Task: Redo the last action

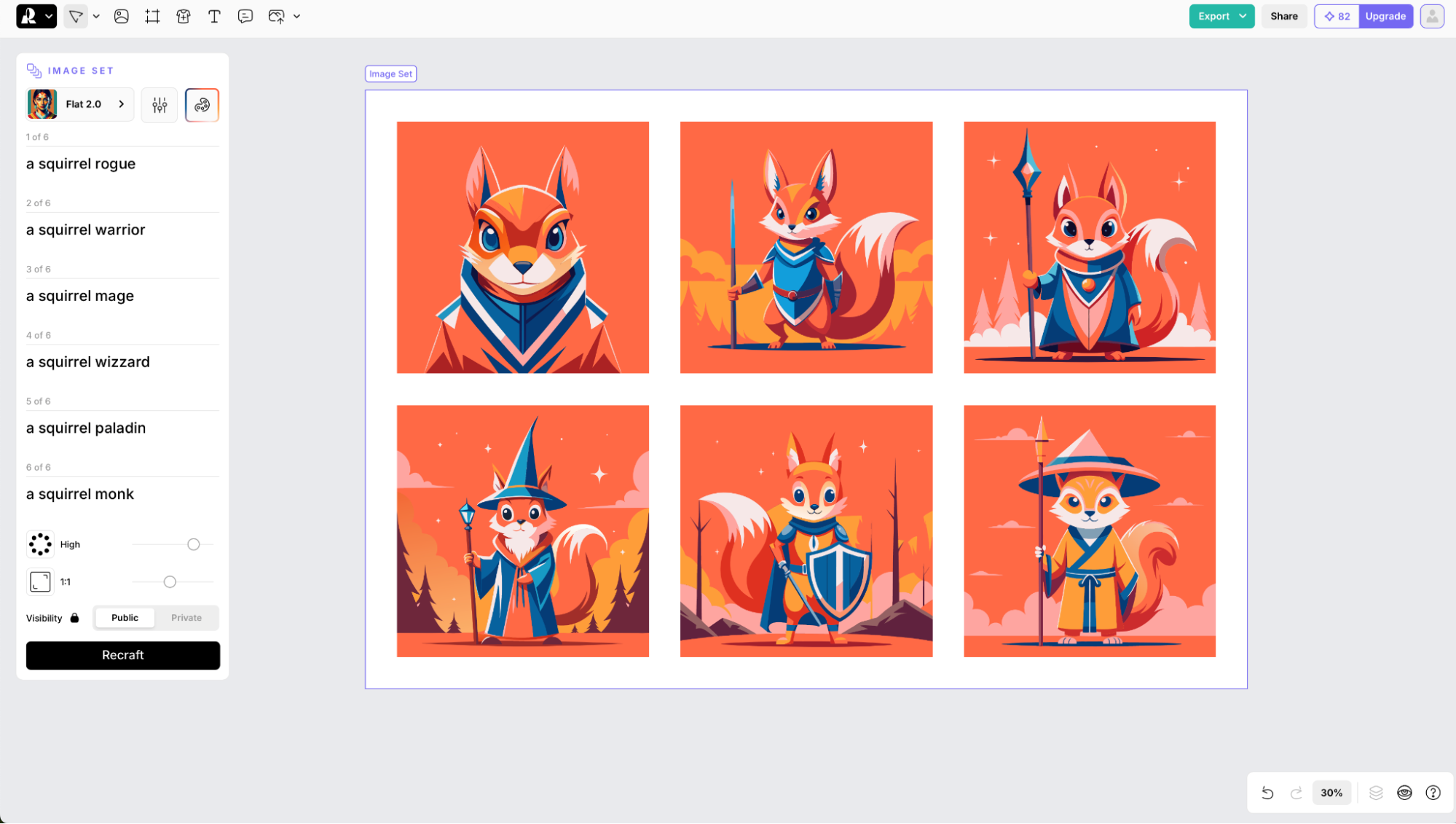Action: (1296, 793)
